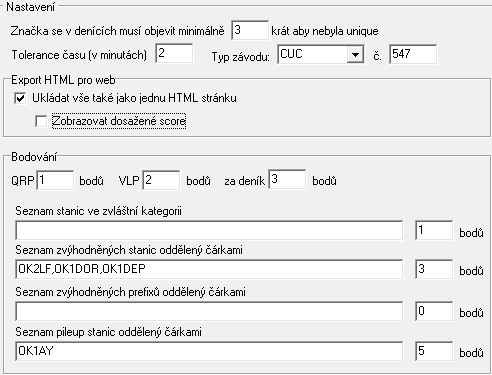The height and width of the screenshot is (375, 492).
Task: Click the field containing OK2LF,OK1DOR,OK1DEP
Action: (x=209, y=269)
